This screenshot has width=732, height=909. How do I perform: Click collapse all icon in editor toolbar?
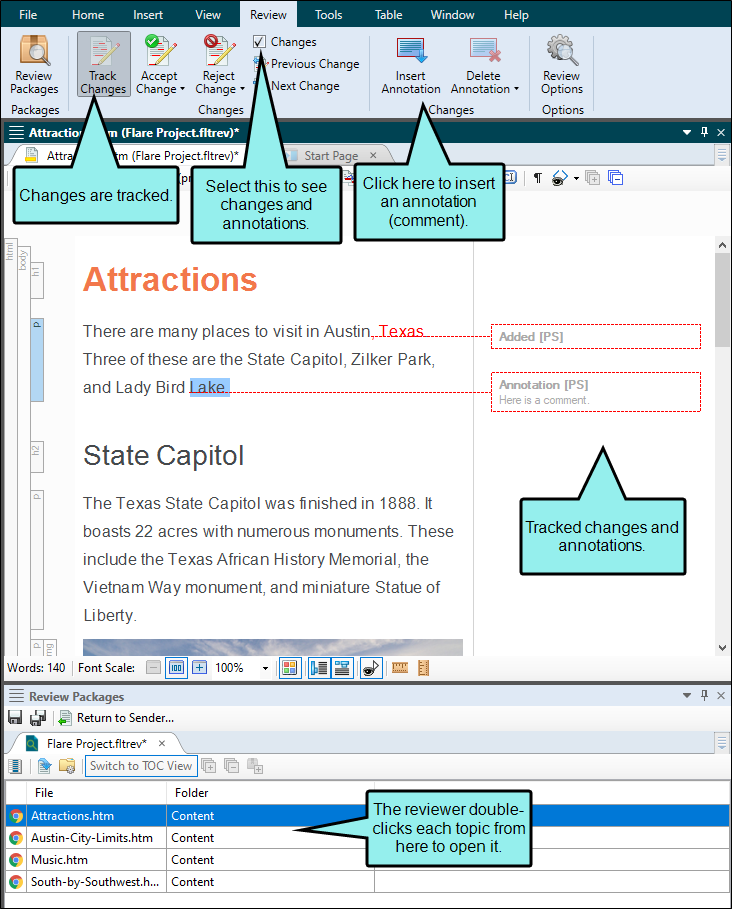[616, 178]
